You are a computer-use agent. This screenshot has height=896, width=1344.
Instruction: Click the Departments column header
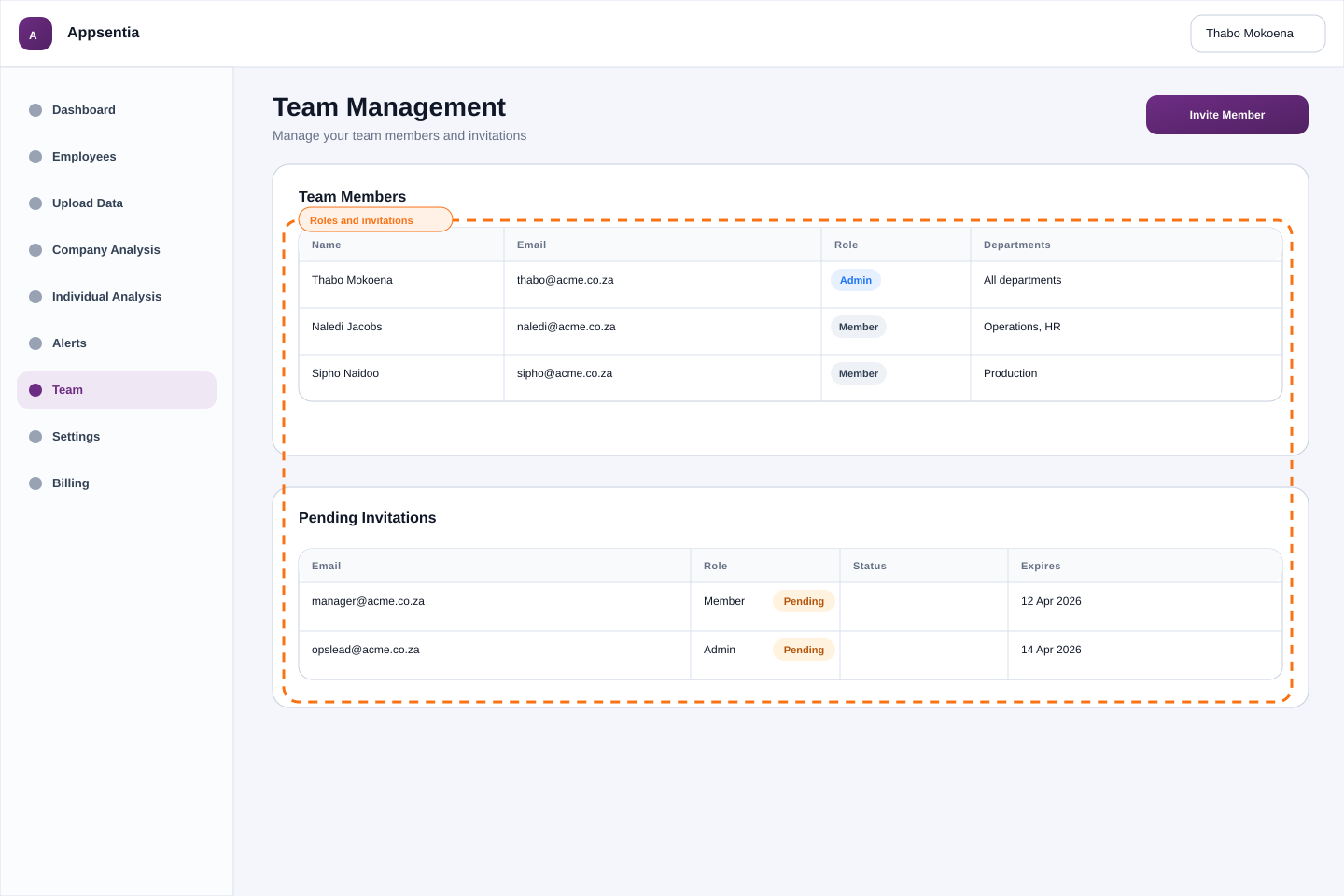(x=1017, y=245)
